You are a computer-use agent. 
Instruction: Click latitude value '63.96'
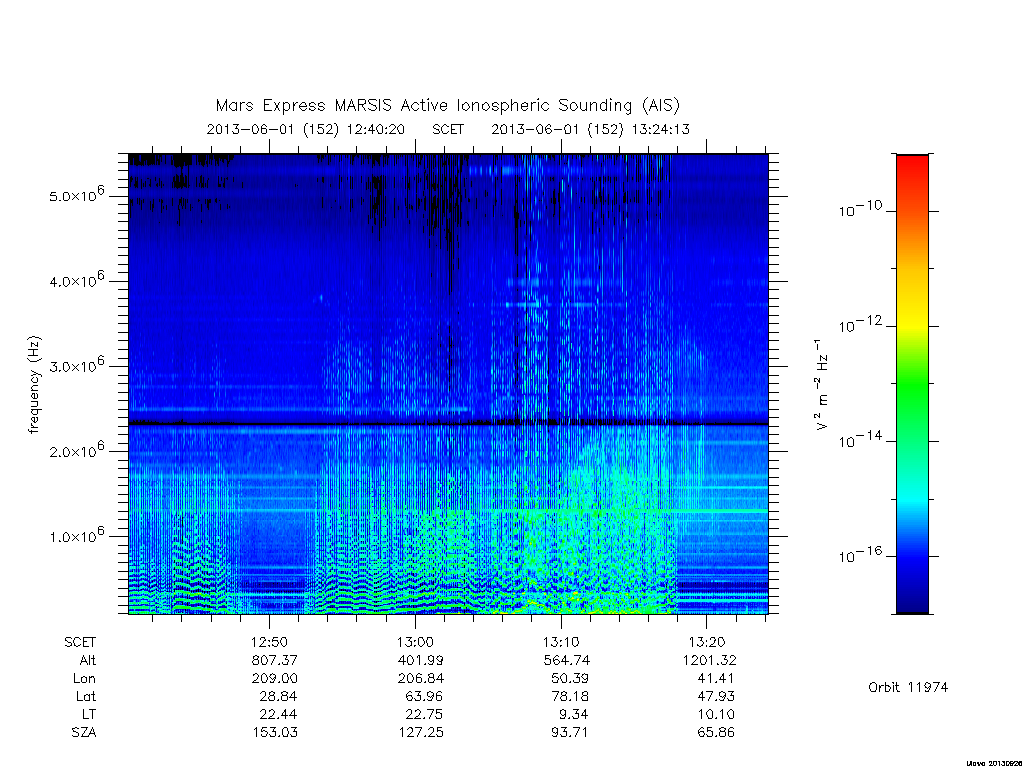click(x=424, y=696)
